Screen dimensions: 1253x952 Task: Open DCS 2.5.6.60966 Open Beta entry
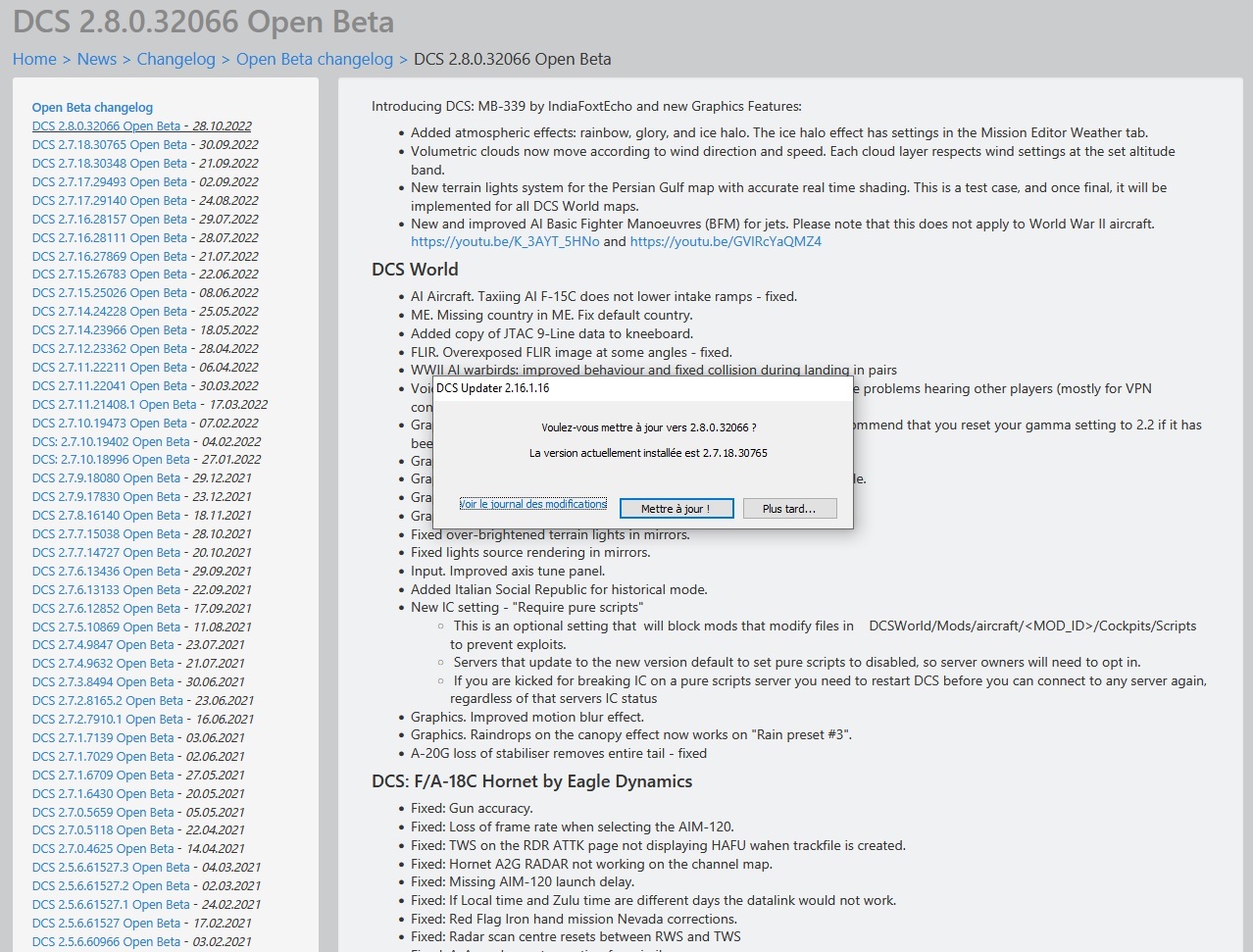coord(106,941)
